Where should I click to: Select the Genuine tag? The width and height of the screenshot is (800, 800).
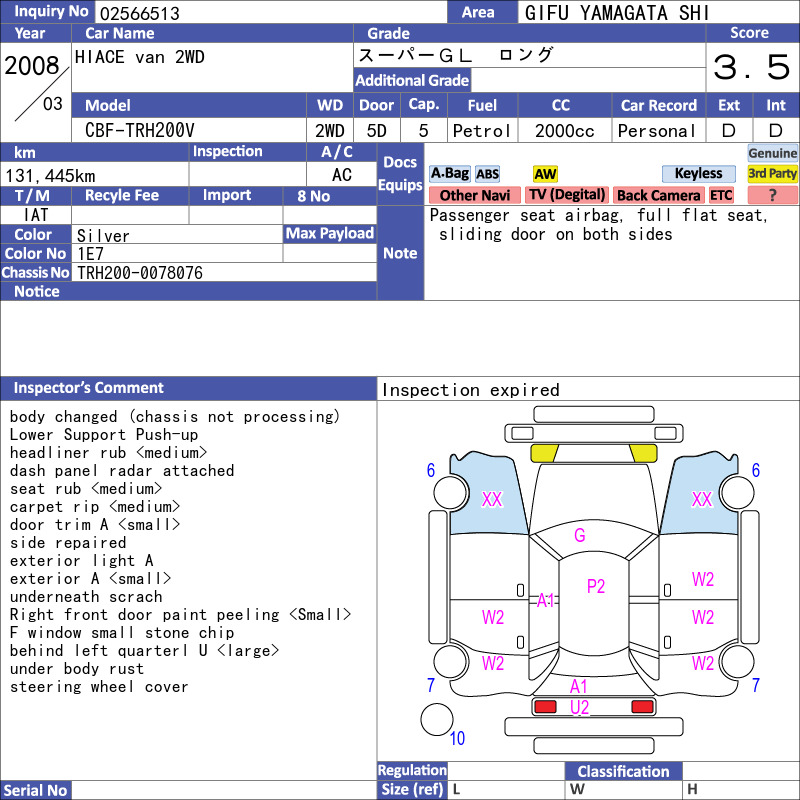772,153
